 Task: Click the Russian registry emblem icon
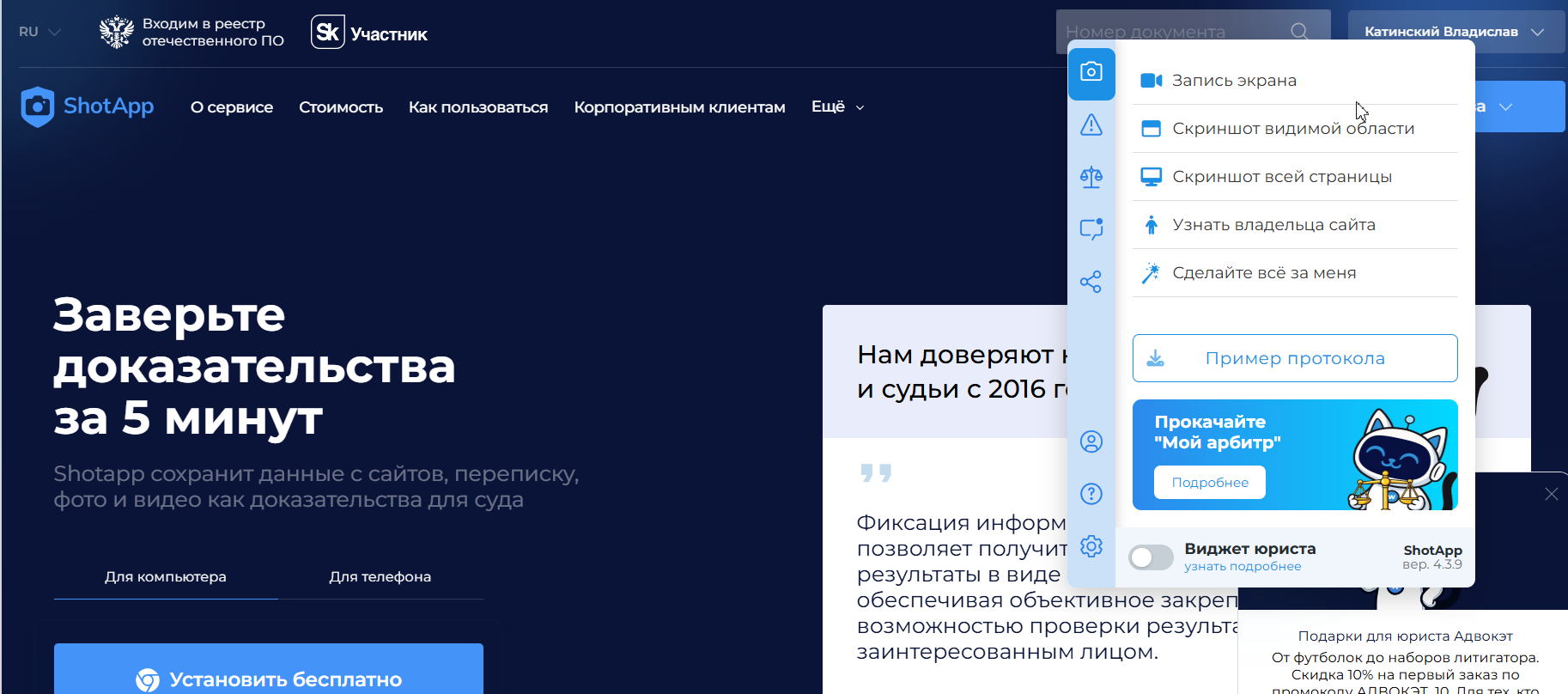(x=116, y=32)
